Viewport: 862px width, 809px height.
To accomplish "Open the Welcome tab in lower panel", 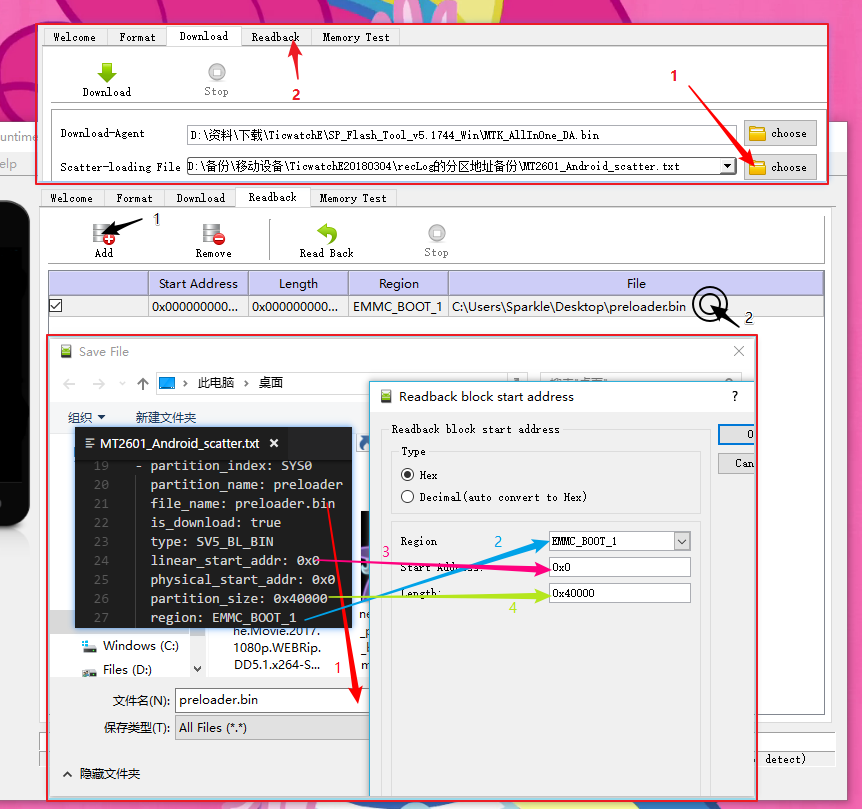I will point(71,198).
